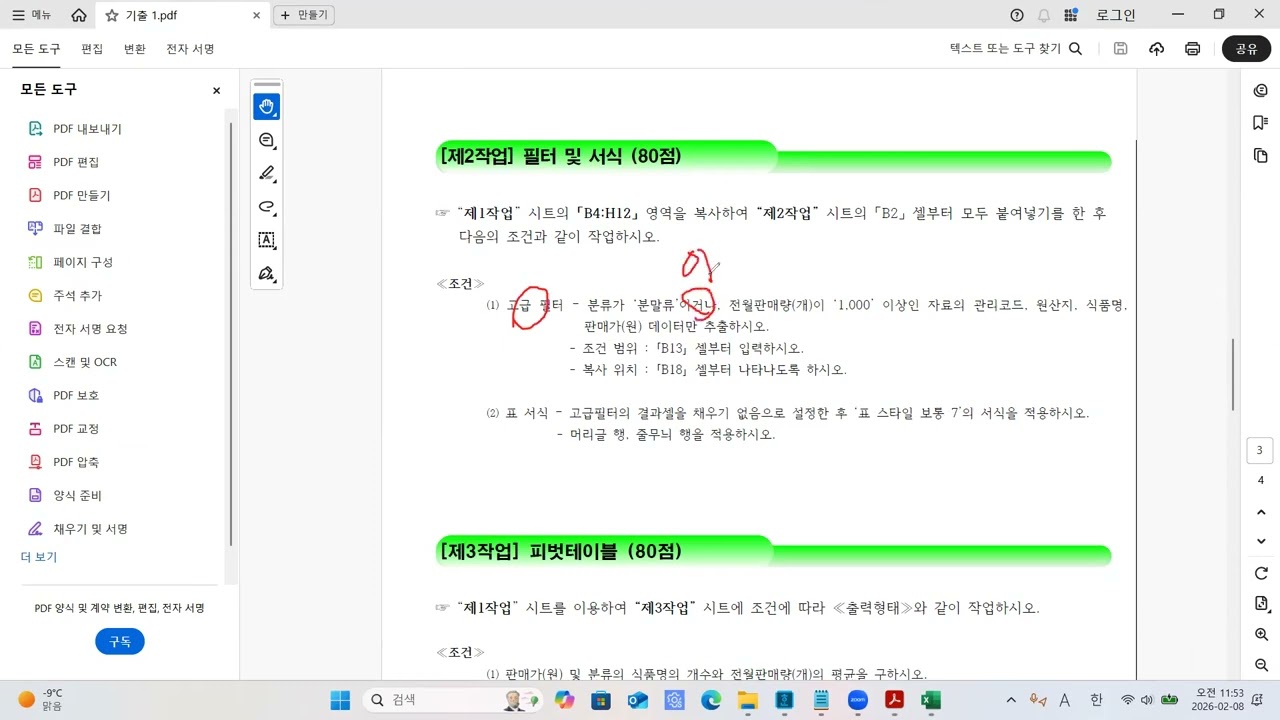
Task: Open the PDF 교정 tool
Action: [x=76, y=429]
